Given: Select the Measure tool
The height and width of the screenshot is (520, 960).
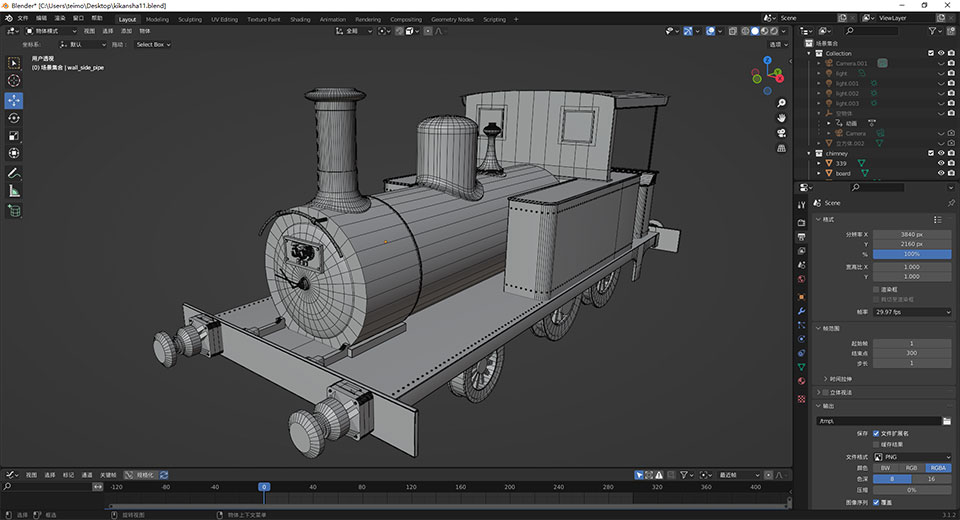Looking at the screenshot, I should pos(14,191).
